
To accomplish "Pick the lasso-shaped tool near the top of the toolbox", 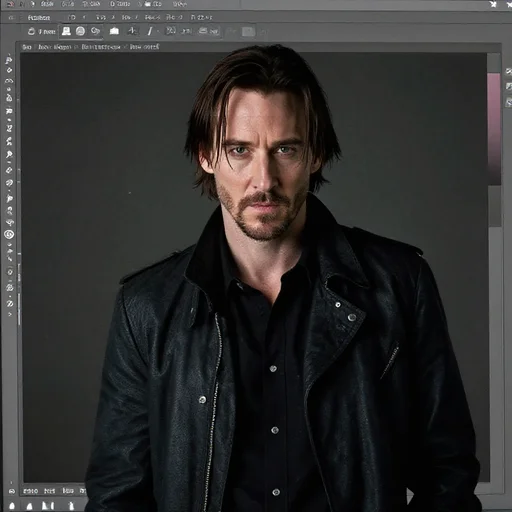I will coord(9,81).
